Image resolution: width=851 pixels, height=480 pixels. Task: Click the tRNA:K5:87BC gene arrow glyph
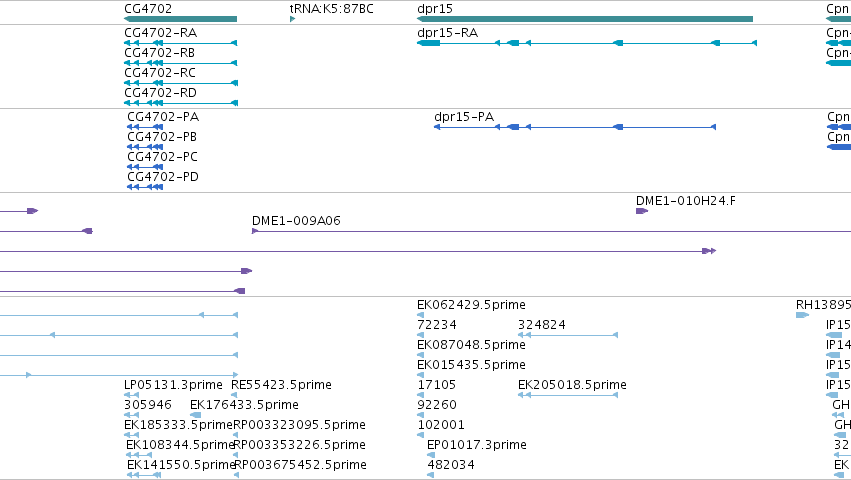(x=293, y=19)
